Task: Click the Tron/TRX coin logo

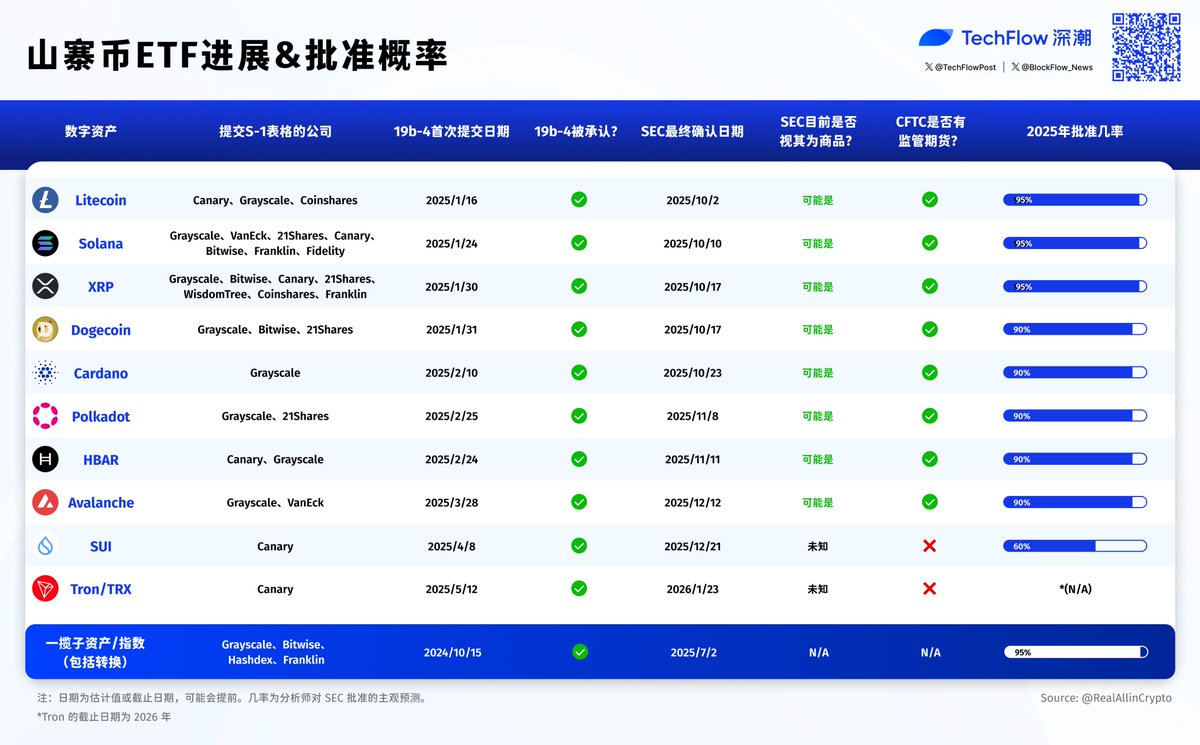Action: (45, 589)
